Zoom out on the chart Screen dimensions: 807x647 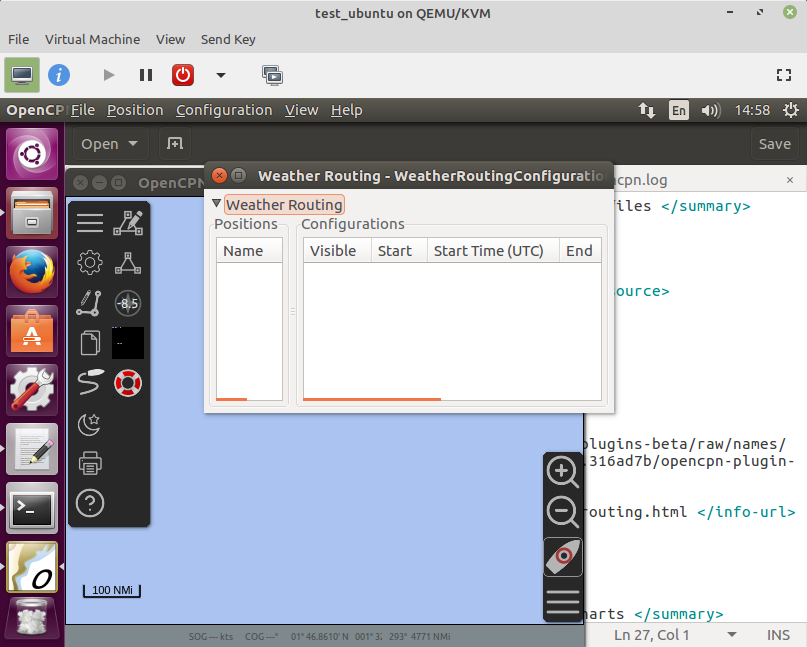point(563,512)
